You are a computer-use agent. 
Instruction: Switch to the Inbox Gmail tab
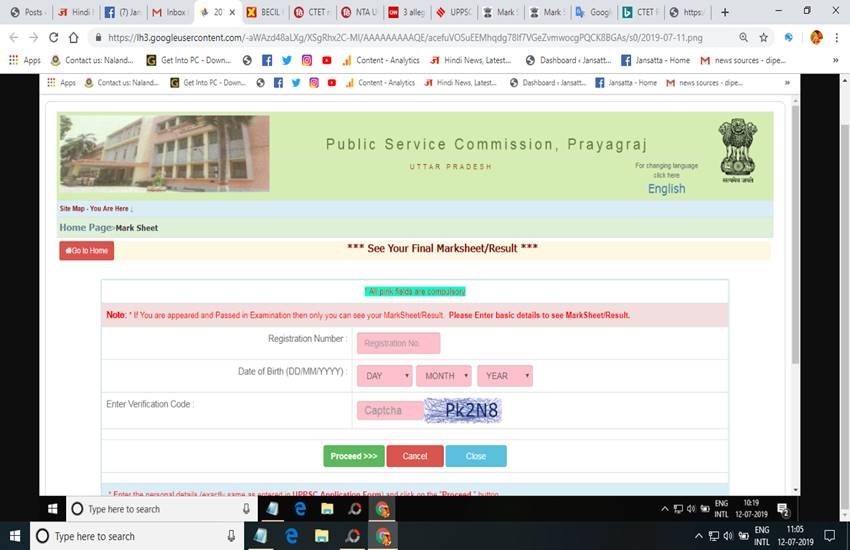tap(169, 12)
